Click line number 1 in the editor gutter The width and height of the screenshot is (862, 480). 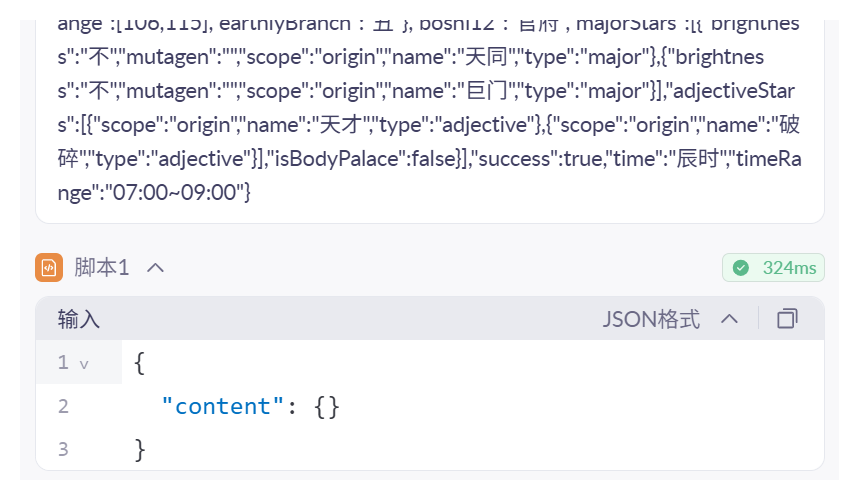[63, 363]
